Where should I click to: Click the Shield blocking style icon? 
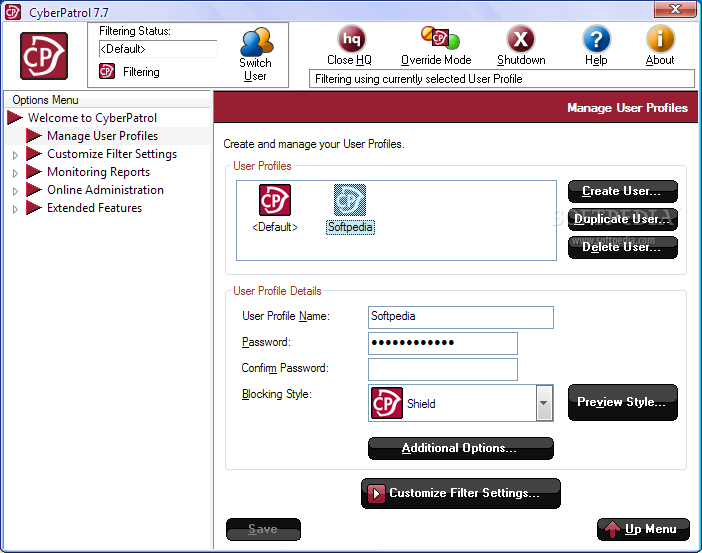(387, 403)
